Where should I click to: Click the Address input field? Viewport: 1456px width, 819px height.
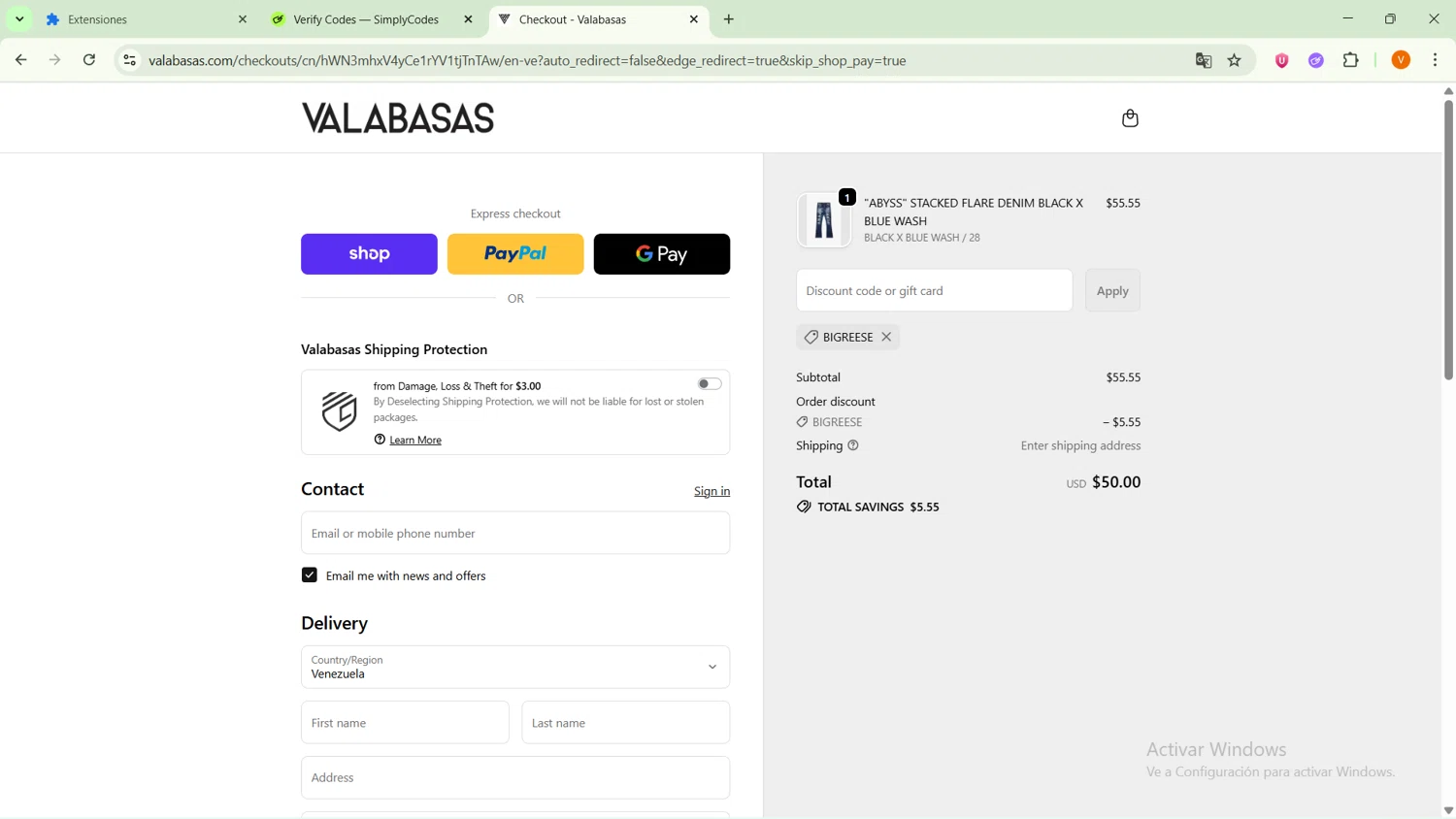coord(515,777)
